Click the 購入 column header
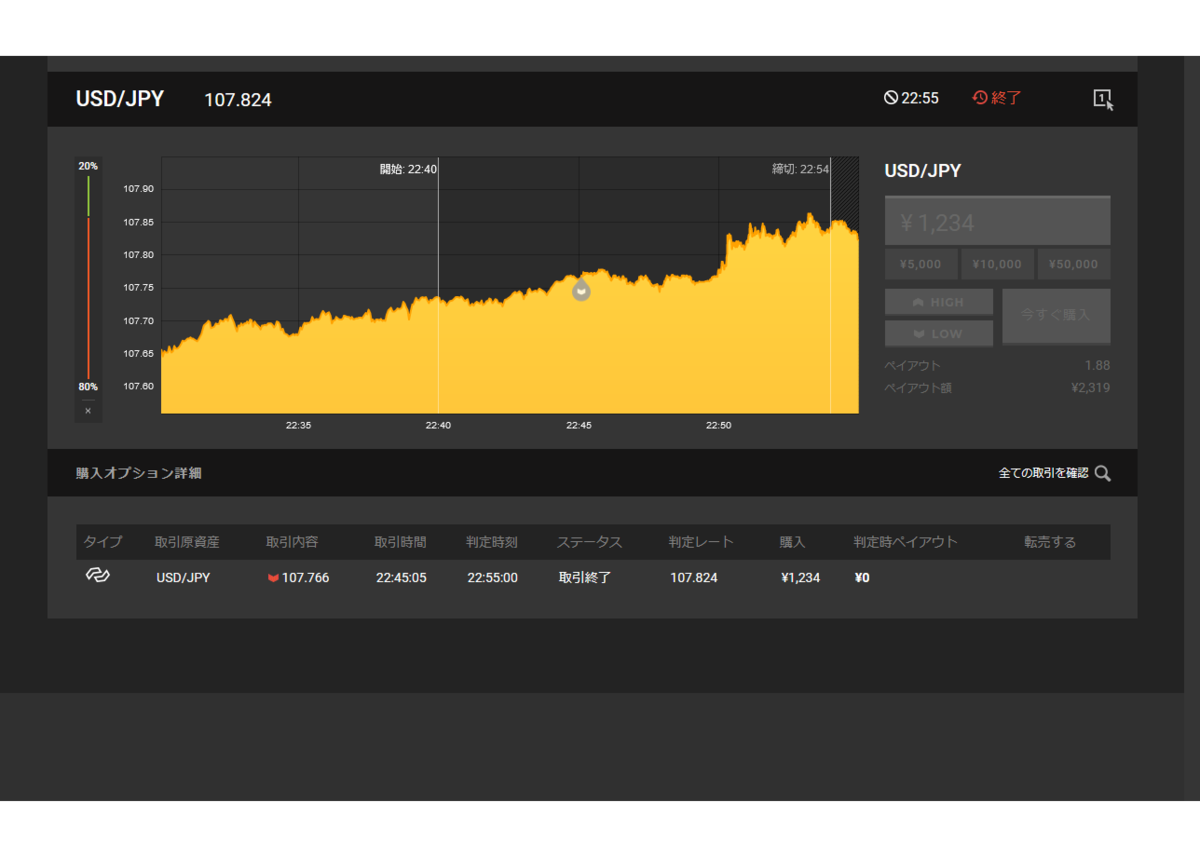Viewport: 1200px width, 856px height. click(792, 542)
